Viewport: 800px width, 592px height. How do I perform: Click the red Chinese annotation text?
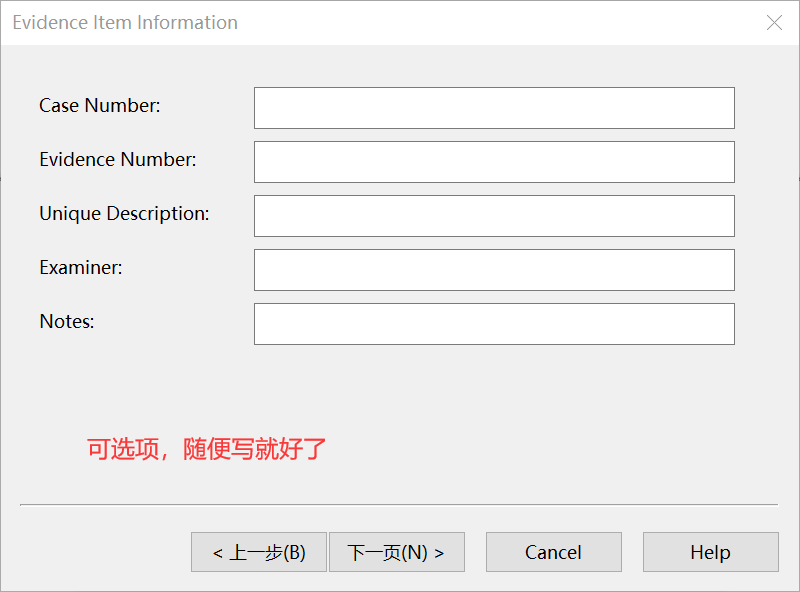point(207,449)
